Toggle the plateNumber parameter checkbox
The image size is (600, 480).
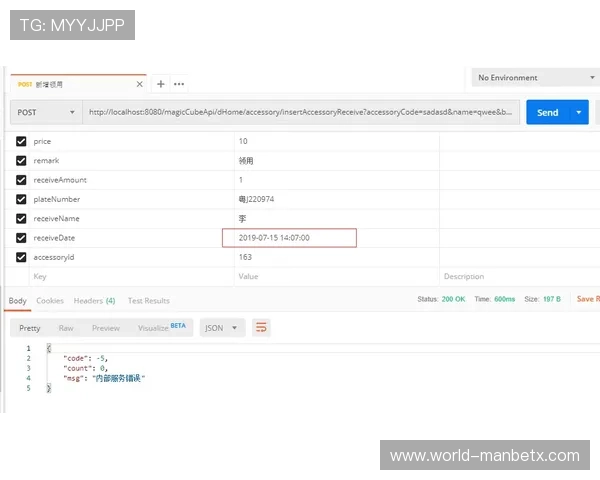click(21, 199)
